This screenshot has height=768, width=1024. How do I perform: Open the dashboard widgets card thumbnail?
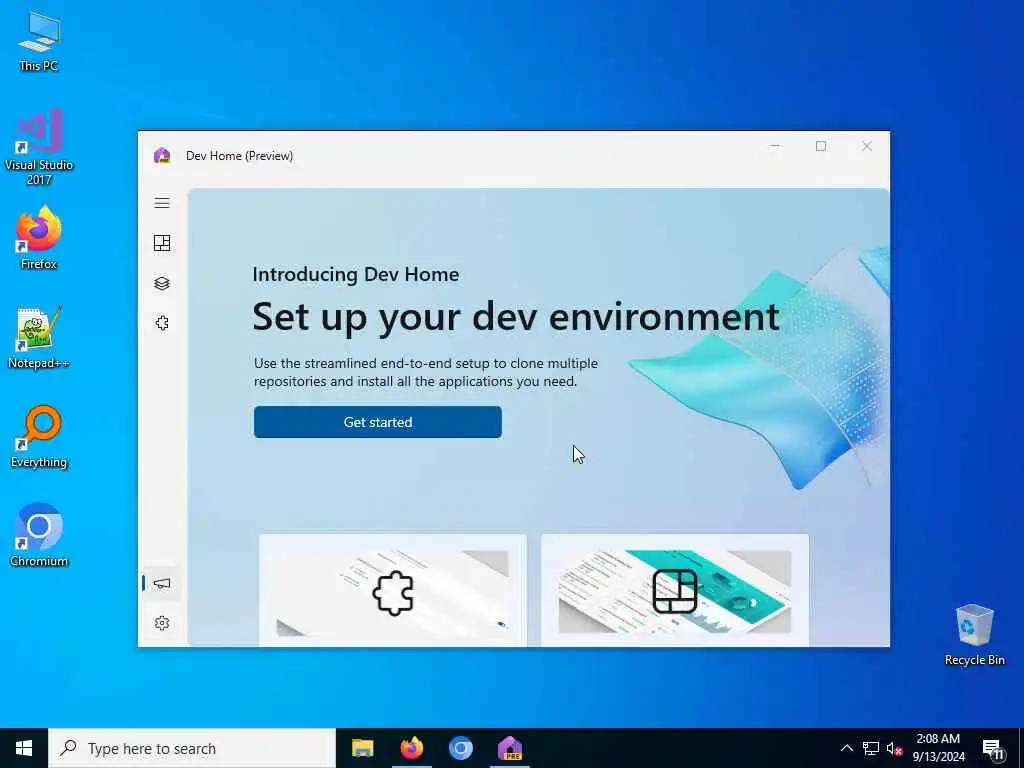[x=675, y=590]
